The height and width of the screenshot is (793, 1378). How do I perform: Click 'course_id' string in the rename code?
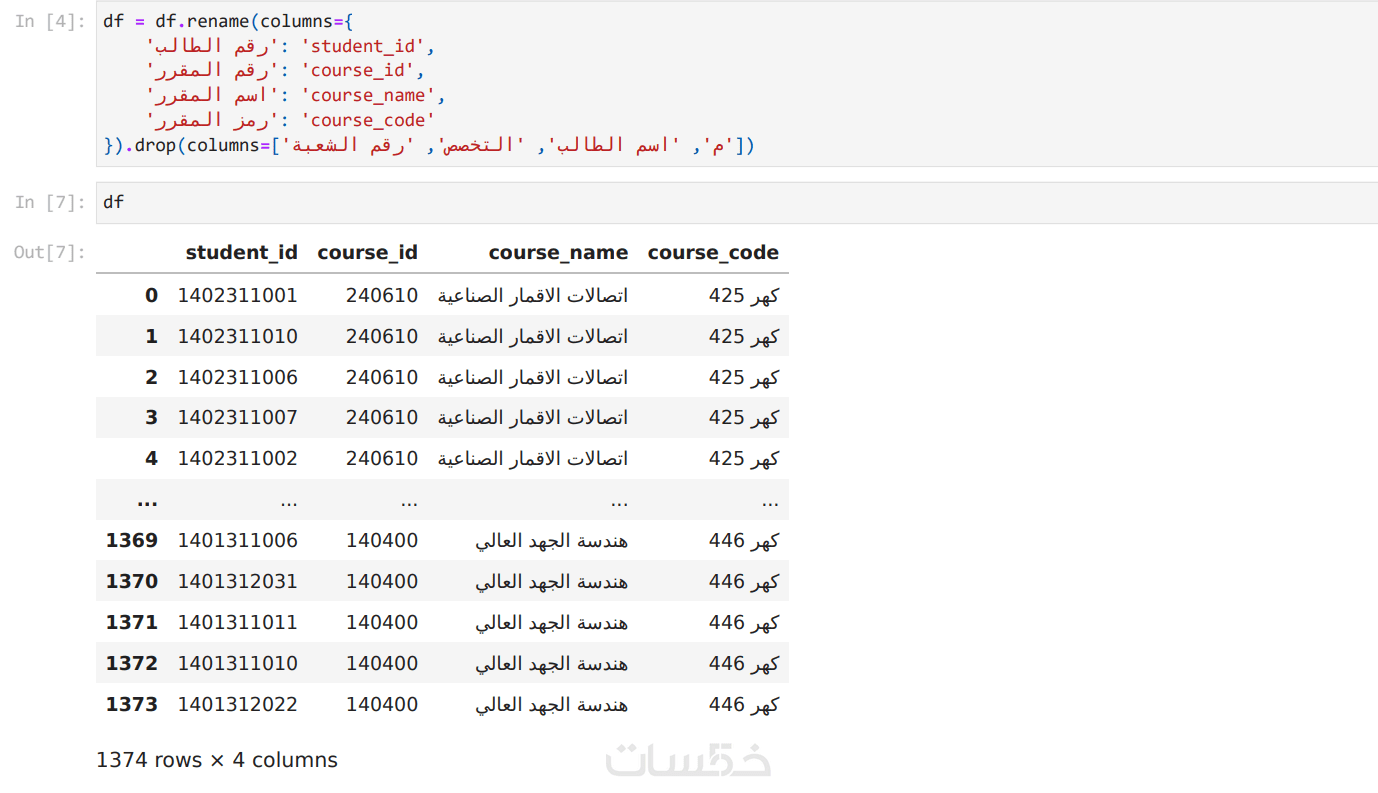coord(358,71)
